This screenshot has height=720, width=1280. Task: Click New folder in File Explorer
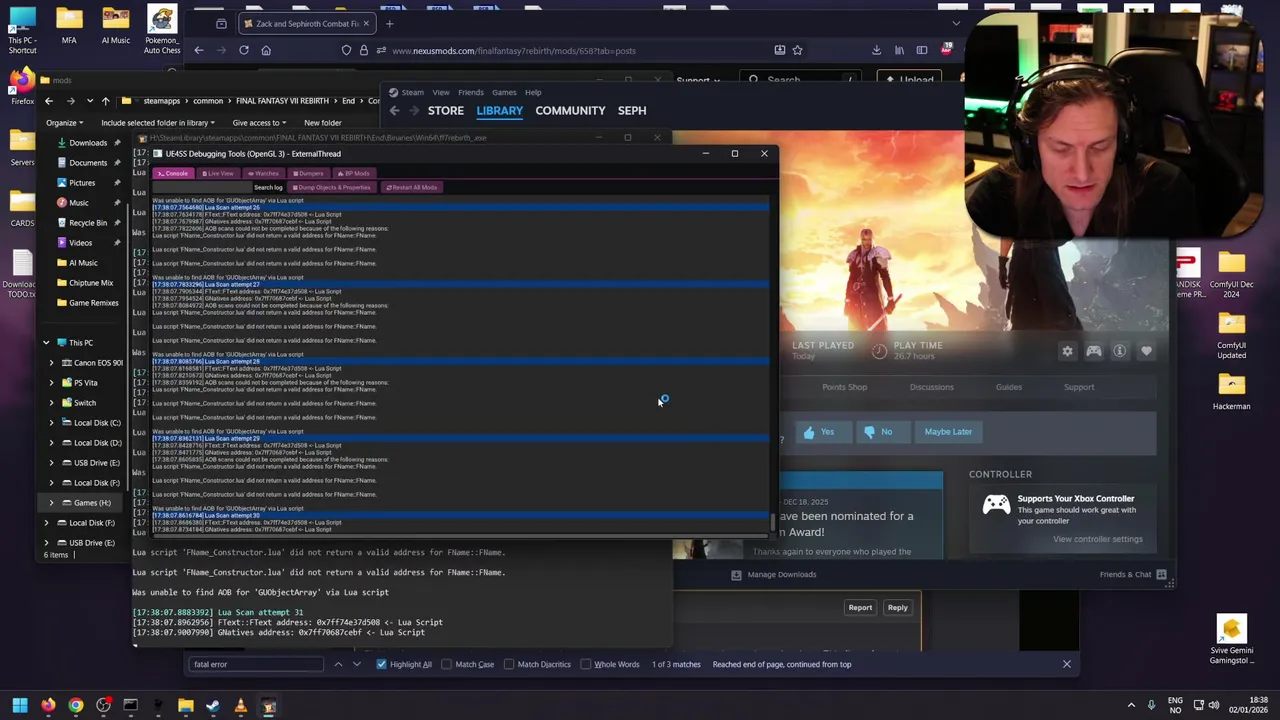click(322, 123)
